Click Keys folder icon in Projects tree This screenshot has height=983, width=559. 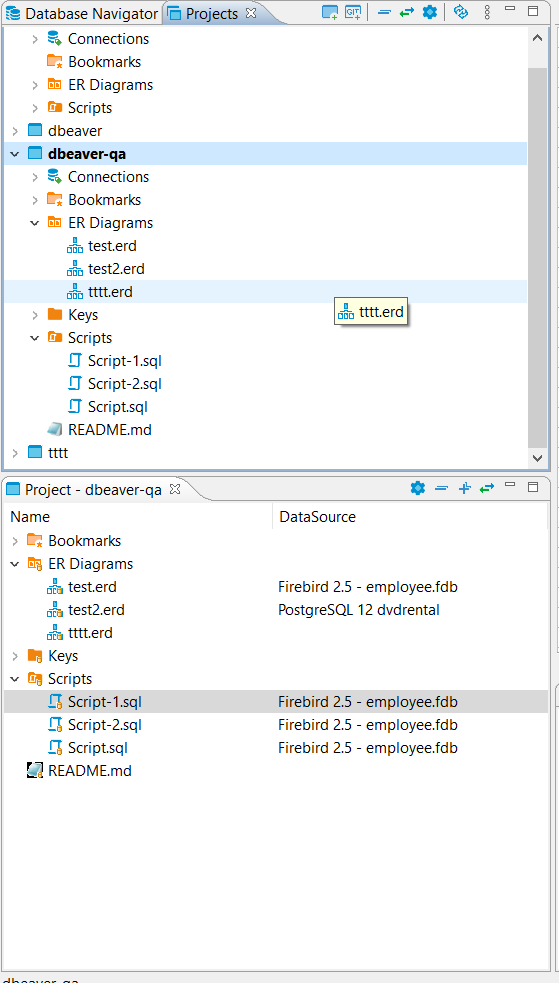pyautogui.click(x=55, y=315)
